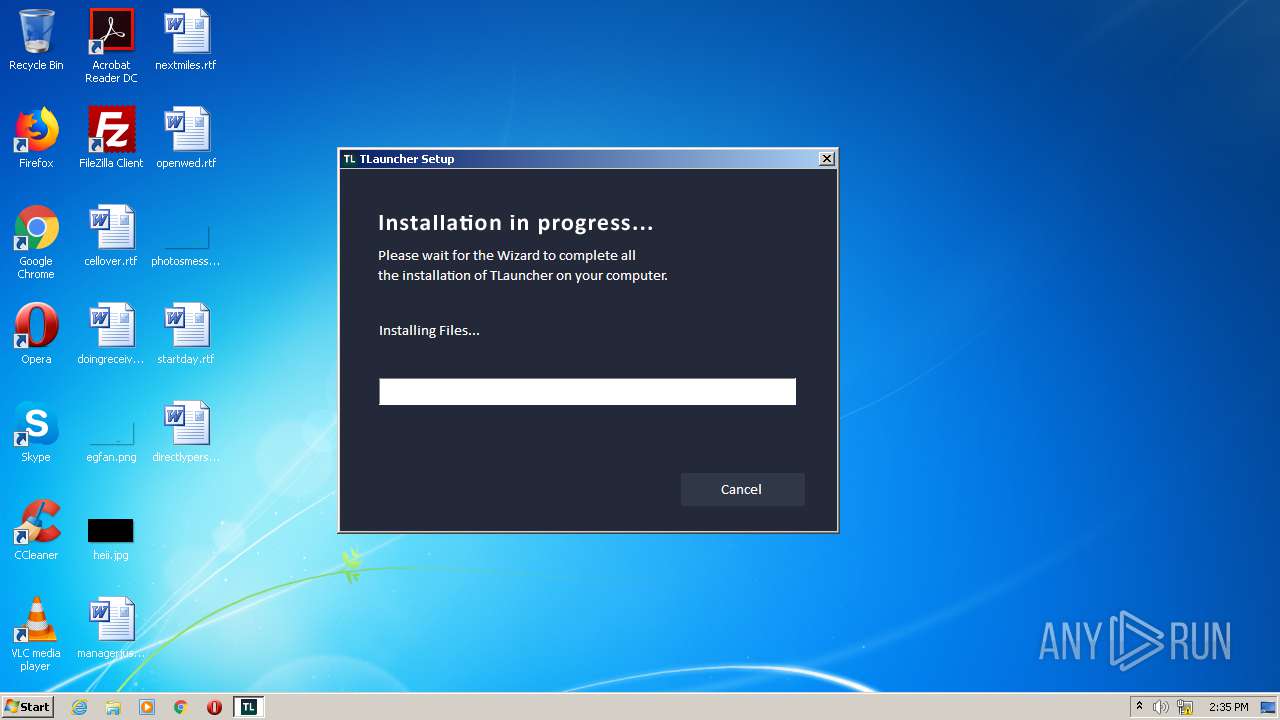
Task: Launch Firefox from desktop
Action: 36,138
